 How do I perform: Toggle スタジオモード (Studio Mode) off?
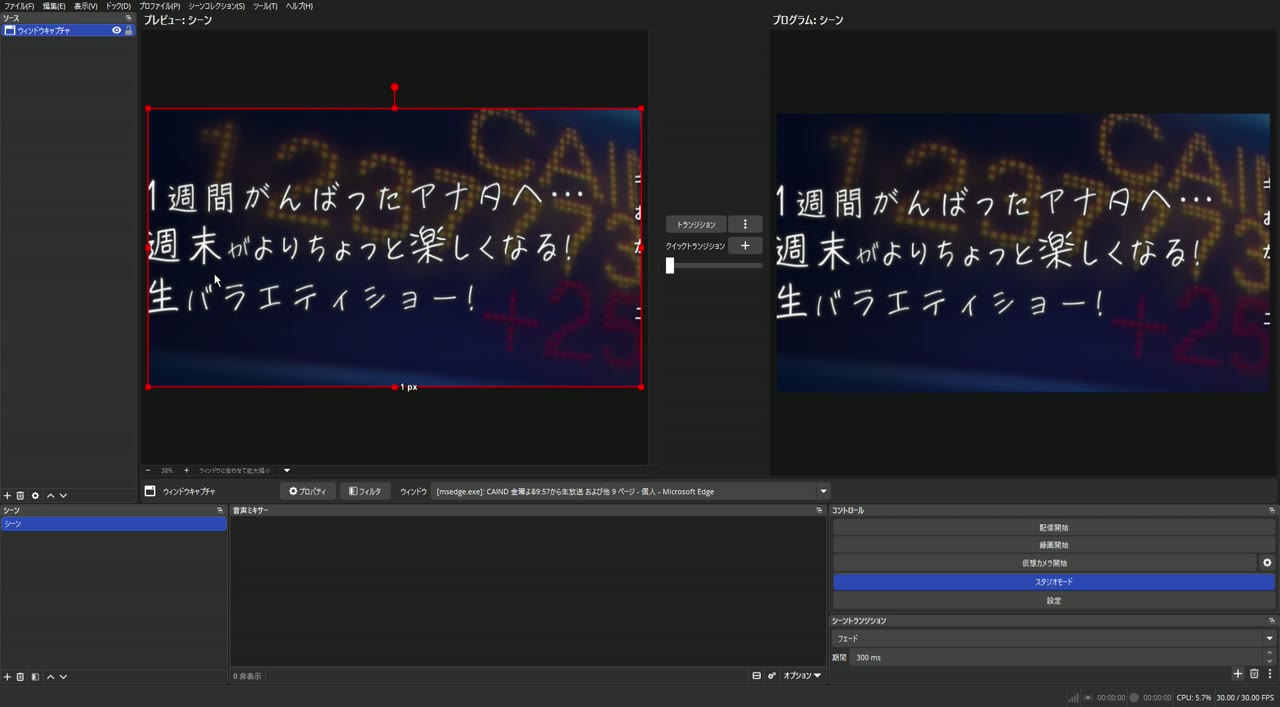point(1054,582)
